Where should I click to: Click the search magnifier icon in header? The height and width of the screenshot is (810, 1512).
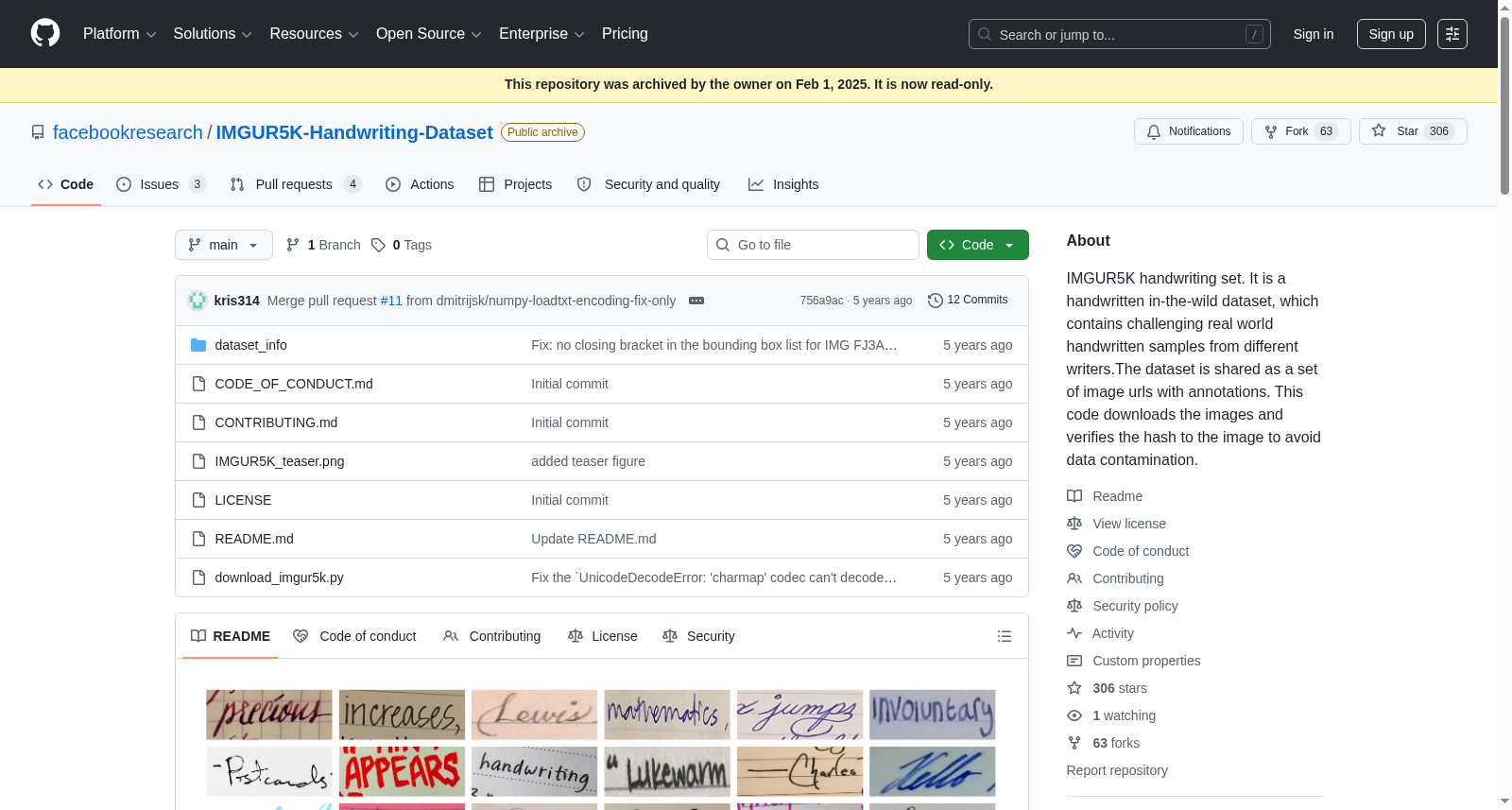coord(985,34)
